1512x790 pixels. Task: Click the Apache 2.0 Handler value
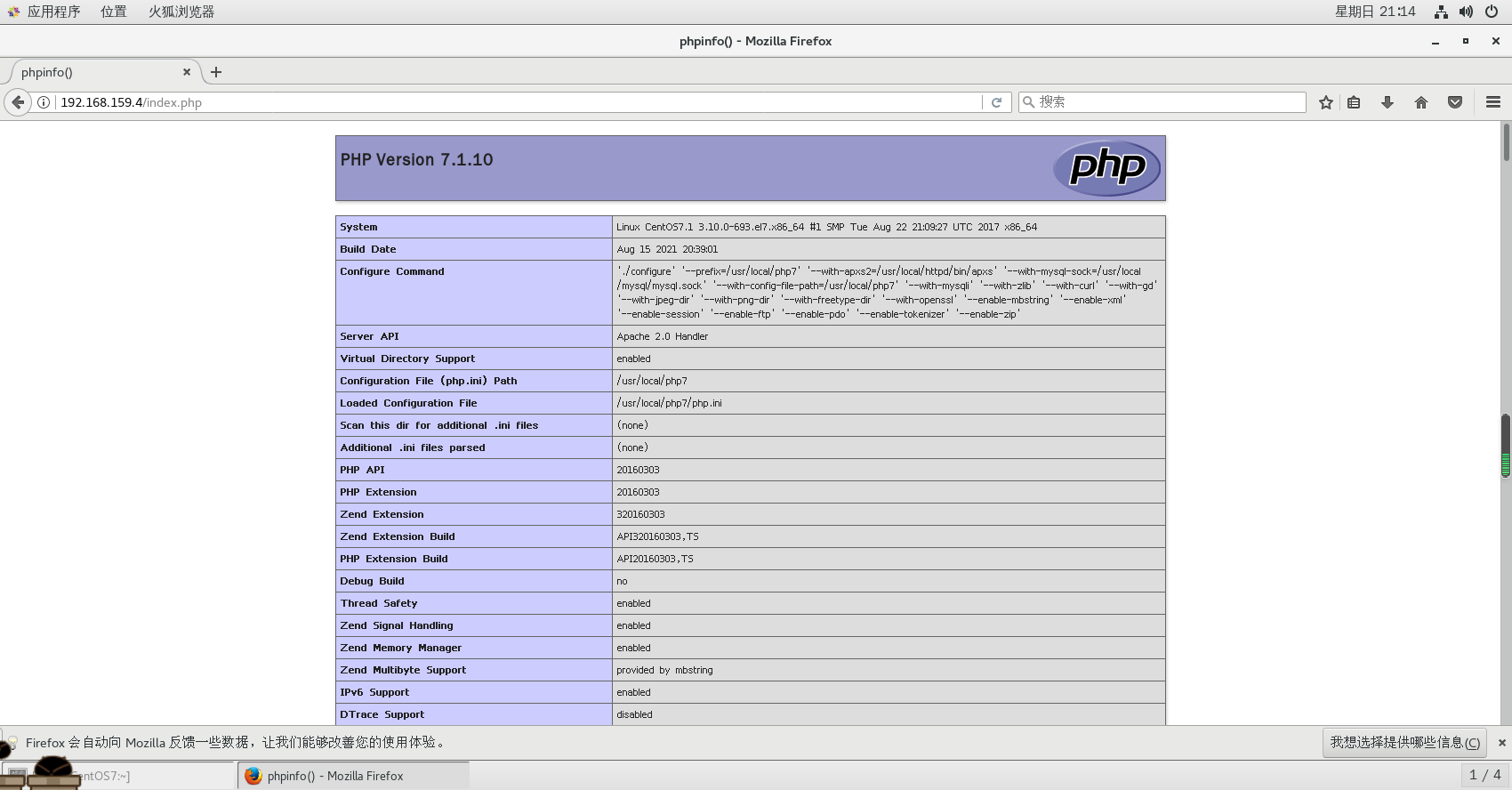663,336
